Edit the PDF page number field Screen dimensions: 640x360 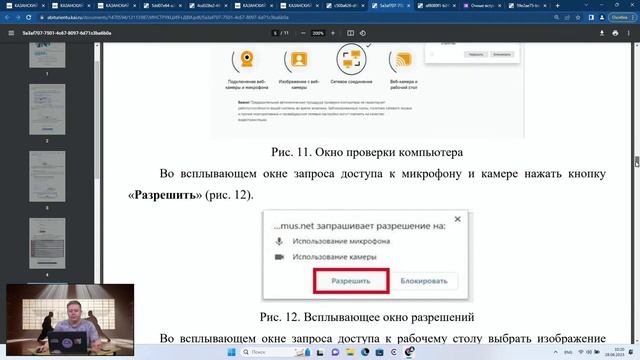click(275, 33)
